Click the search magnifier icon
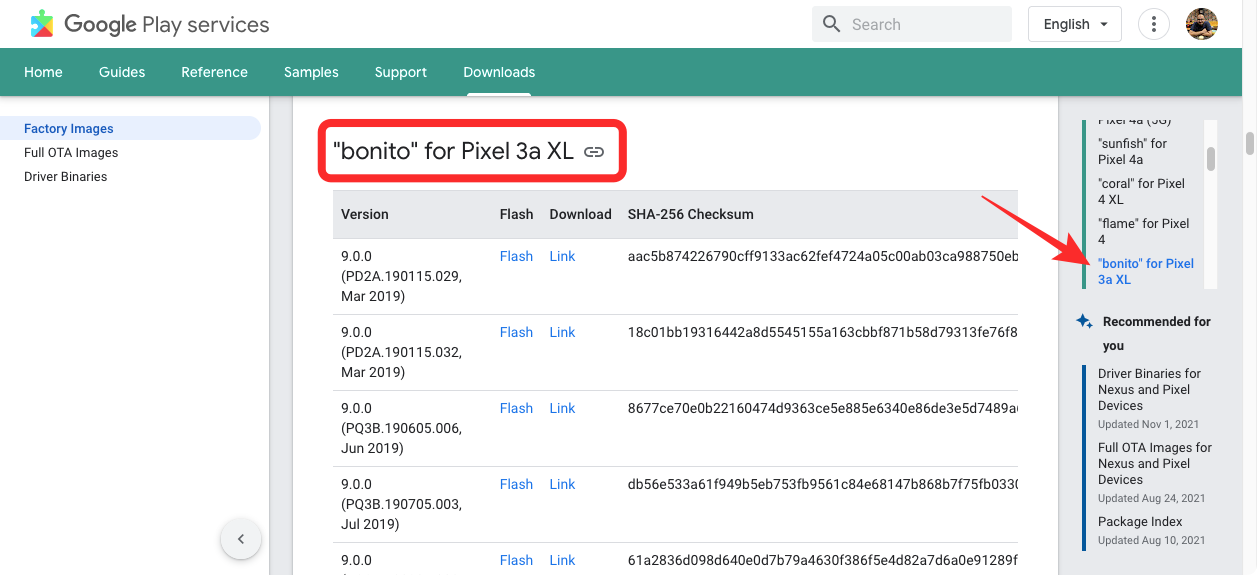The height and width of the screenshot is (575, 1257). (x=831, y=24)
